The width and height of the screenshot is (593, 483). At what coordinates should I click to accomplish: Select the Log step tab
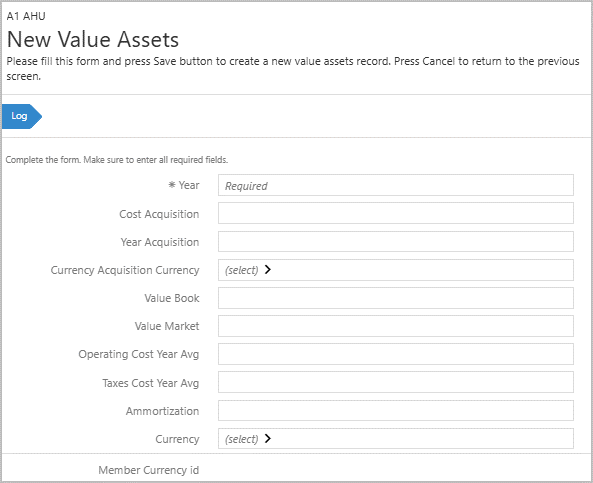pyautogui.click(x=21, y=116)
